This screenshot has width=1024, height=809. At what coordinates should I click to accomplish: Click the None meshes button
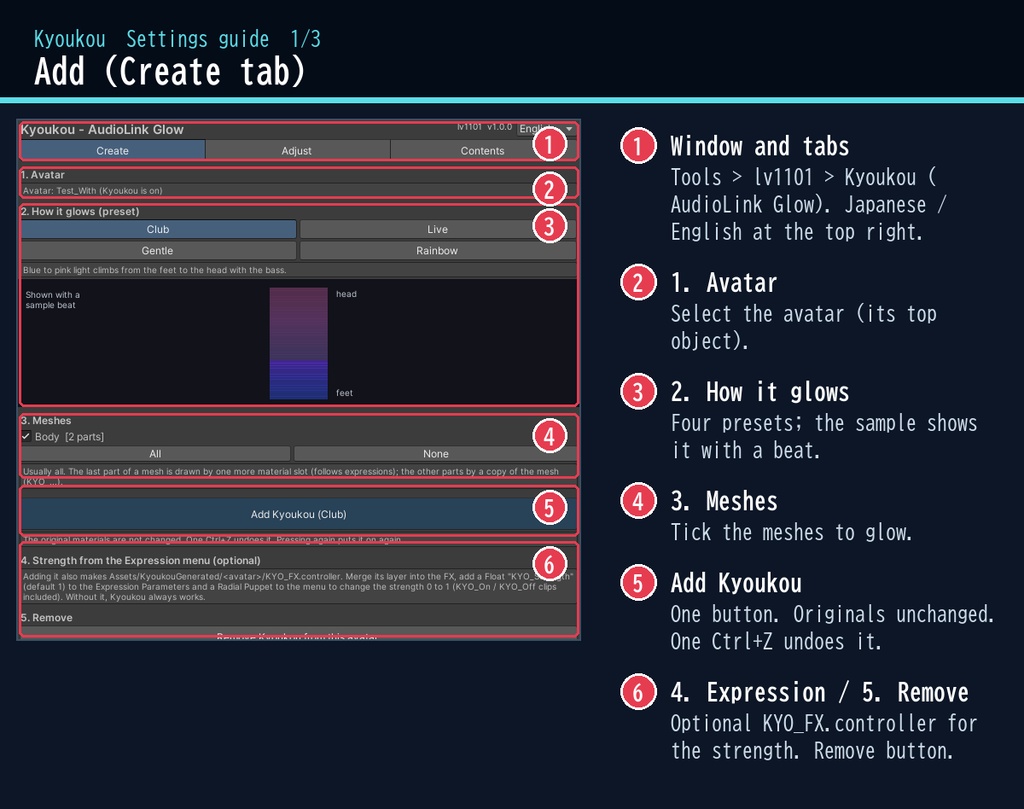click(436, 454)
